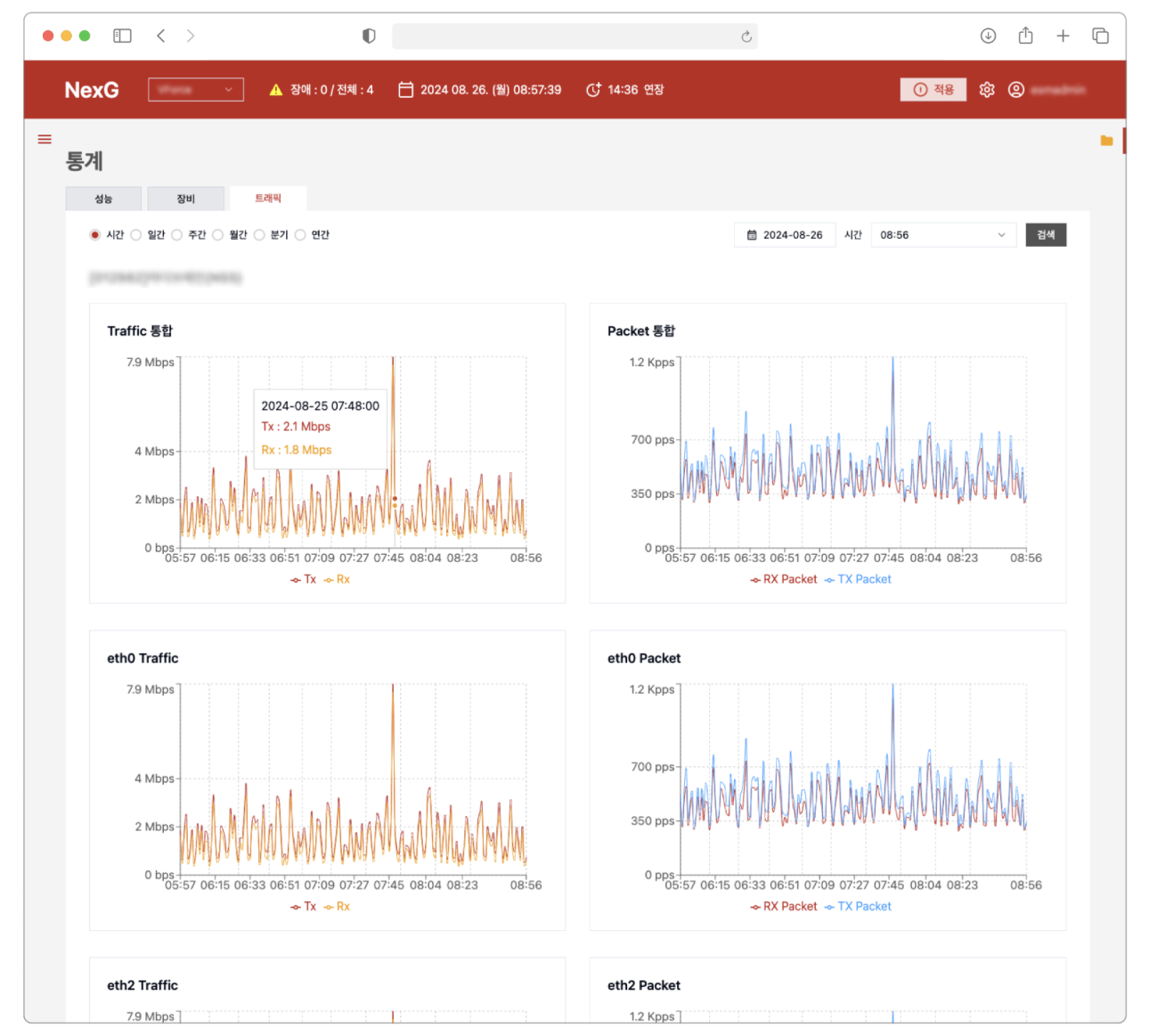Open a new tab with the plus icon
Screen dimensions: 1149x1036
pos(1063,36)
